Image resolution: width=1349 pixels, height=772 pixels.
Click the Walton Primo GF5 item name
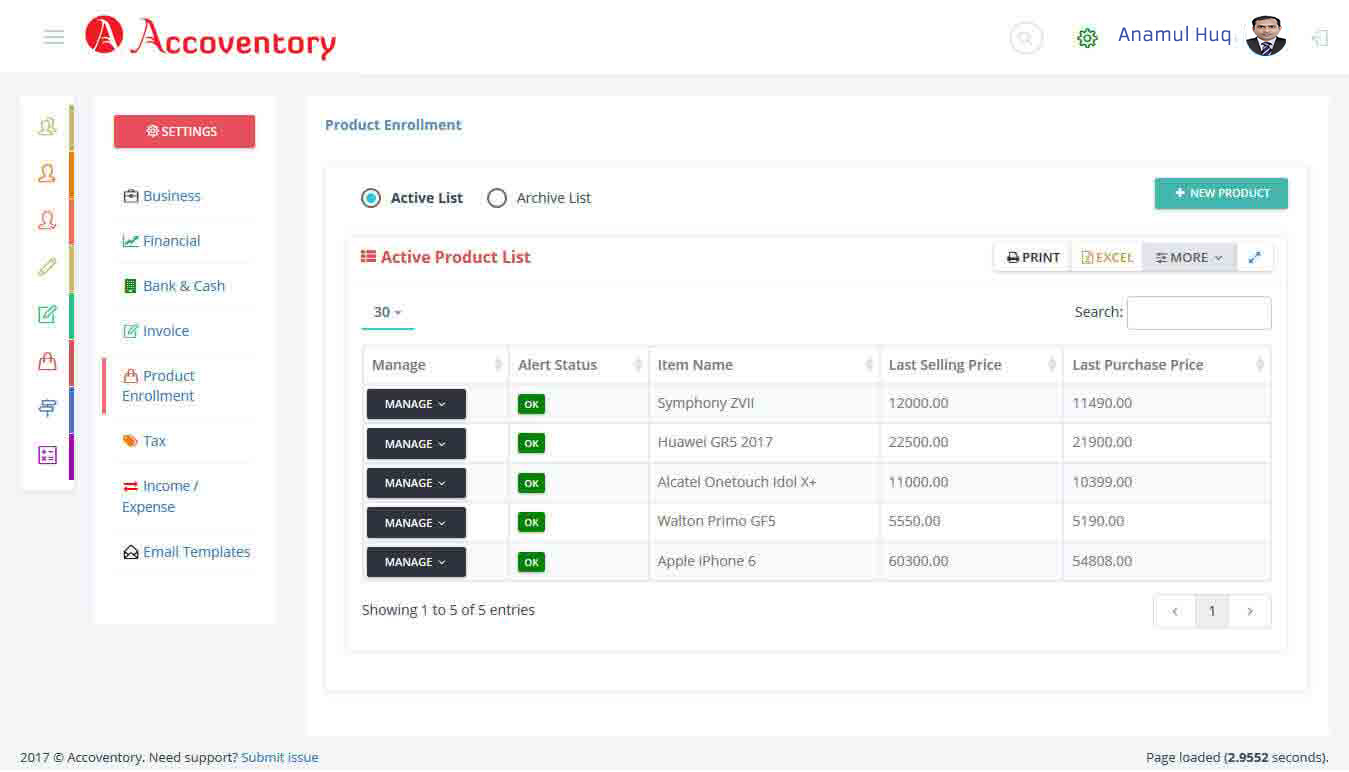716,521
